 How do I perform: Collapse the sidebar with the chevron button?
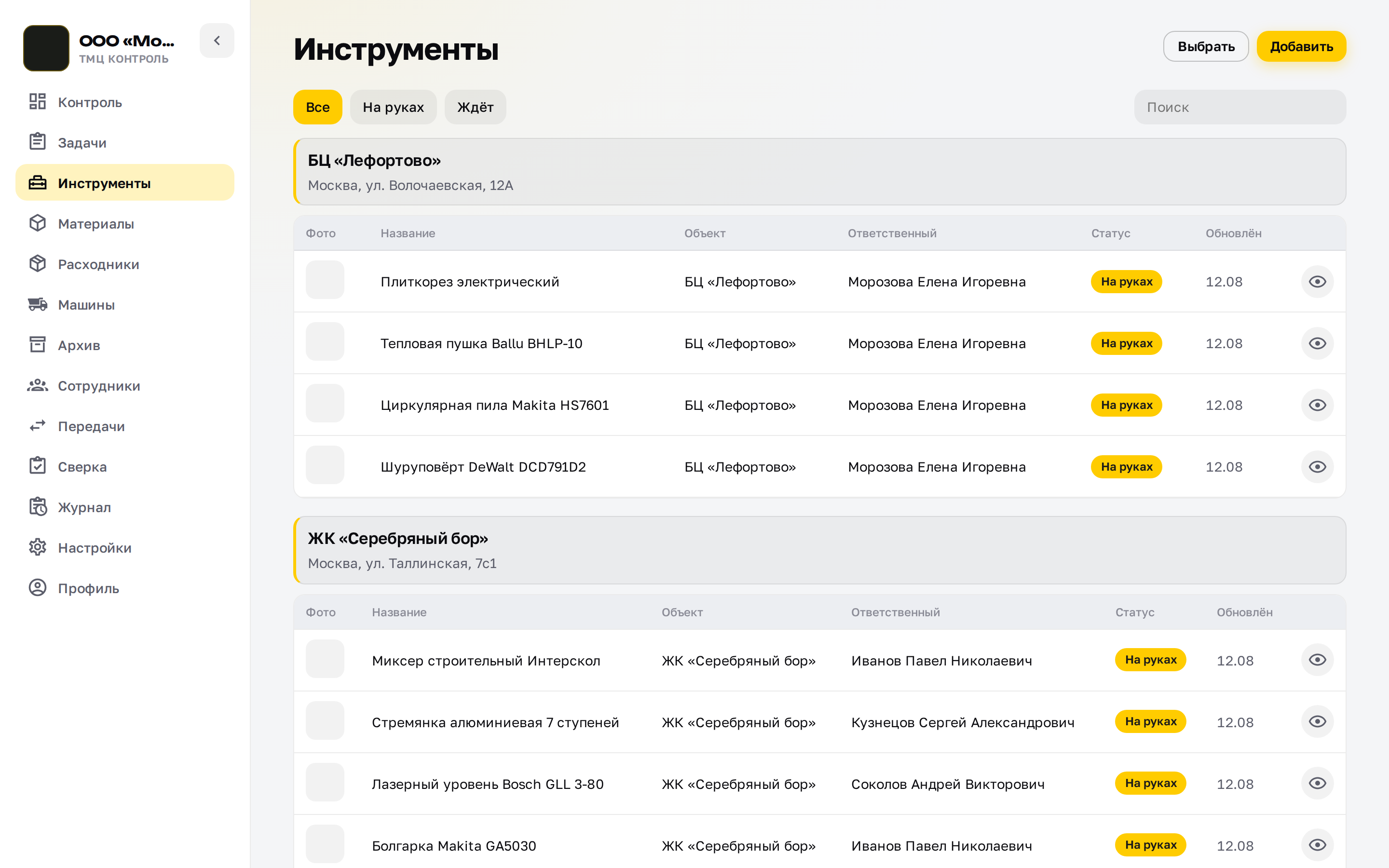pos(217,41)
